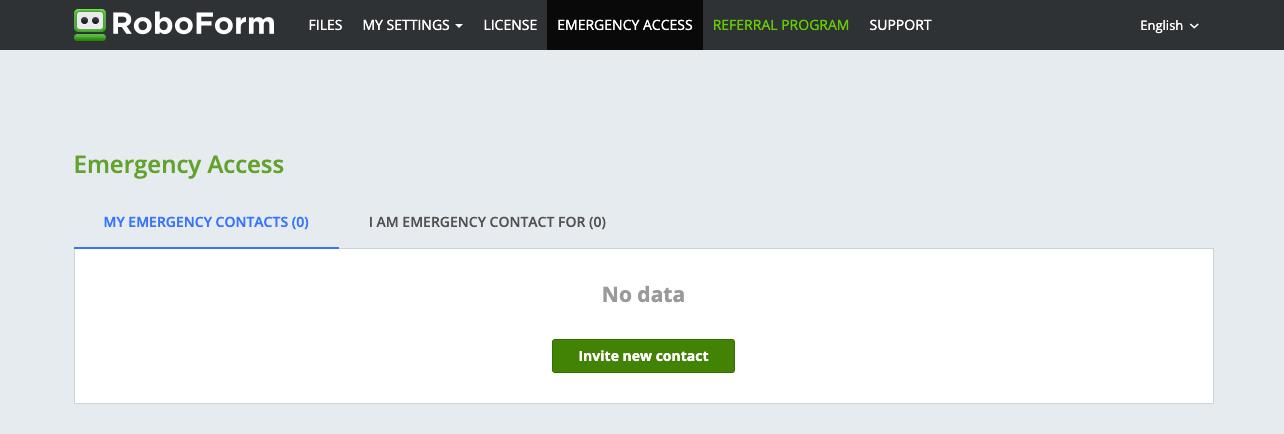Screen dimensions: 1284x434
Task: Click the RoboForm wordmark text
Action: click(193, 24)
